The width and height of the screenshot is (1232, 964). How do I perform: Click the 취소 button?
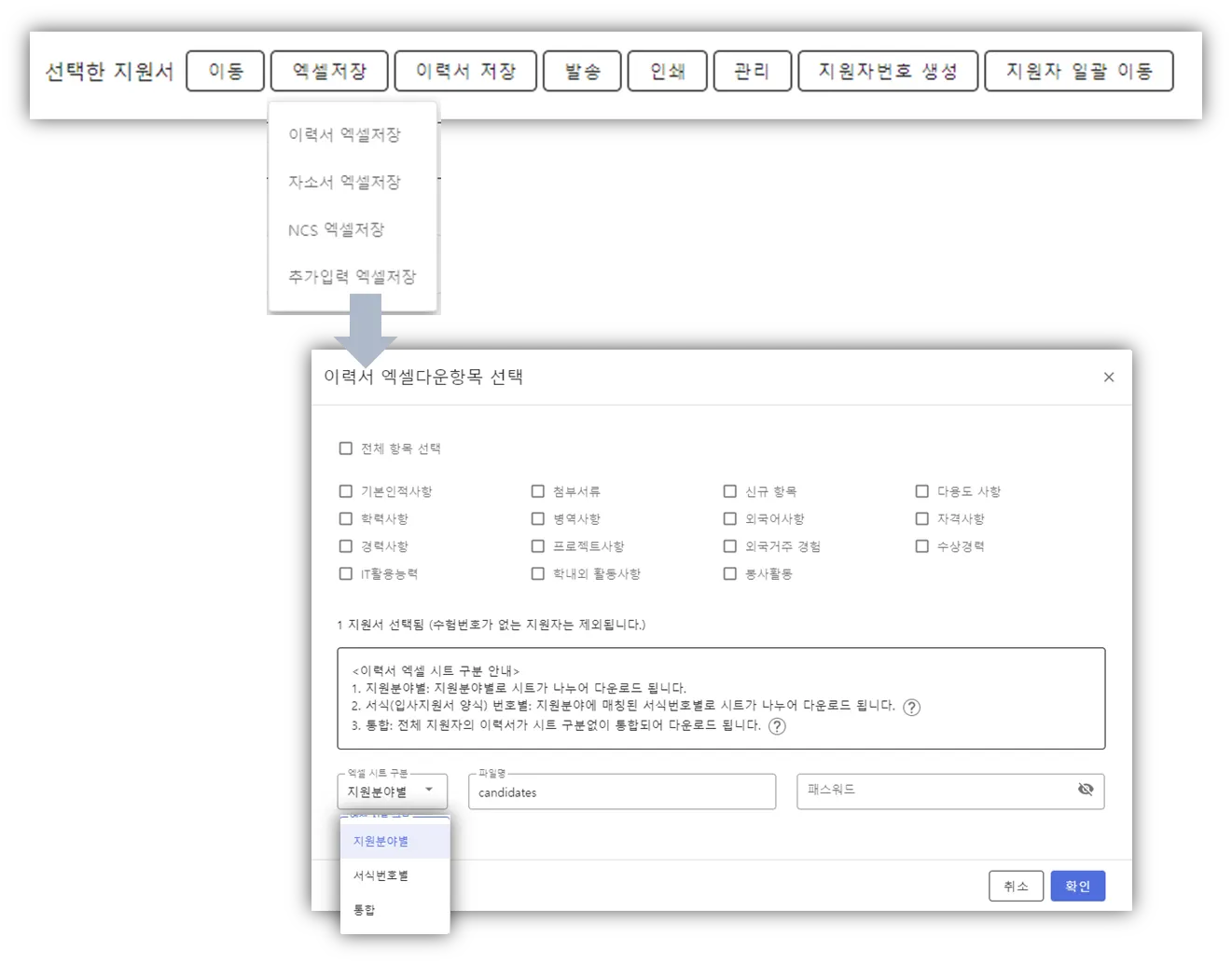click(x=1016, y=886)
